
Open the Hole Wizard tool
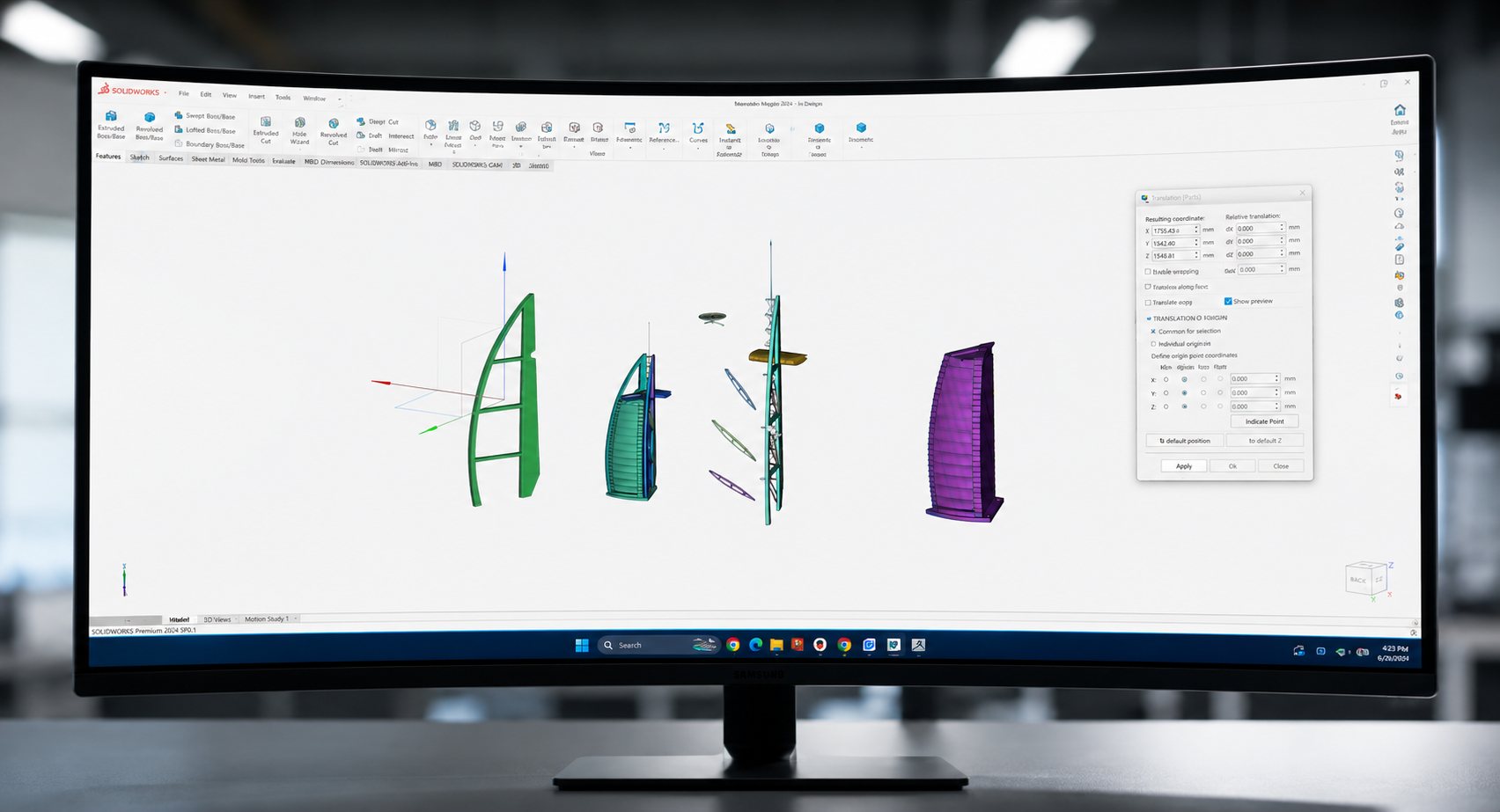tap(299, 132)
